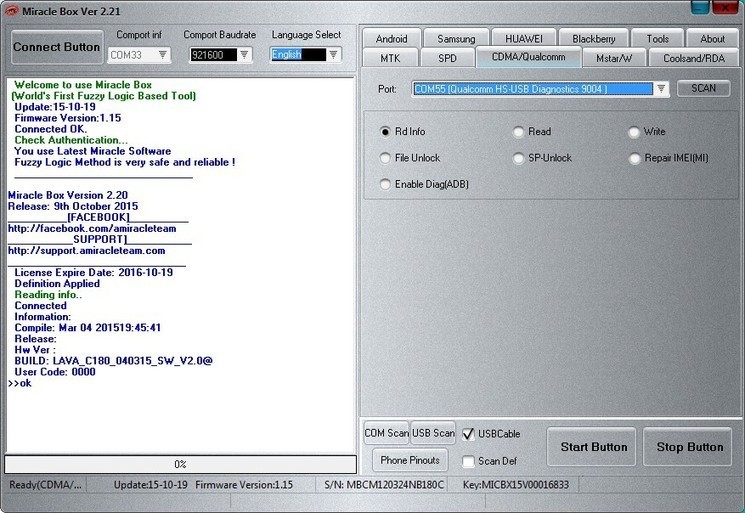This screenshot has width=745, height=513.
Task: Select the Write radio option
Action: [x=634, y=132]
